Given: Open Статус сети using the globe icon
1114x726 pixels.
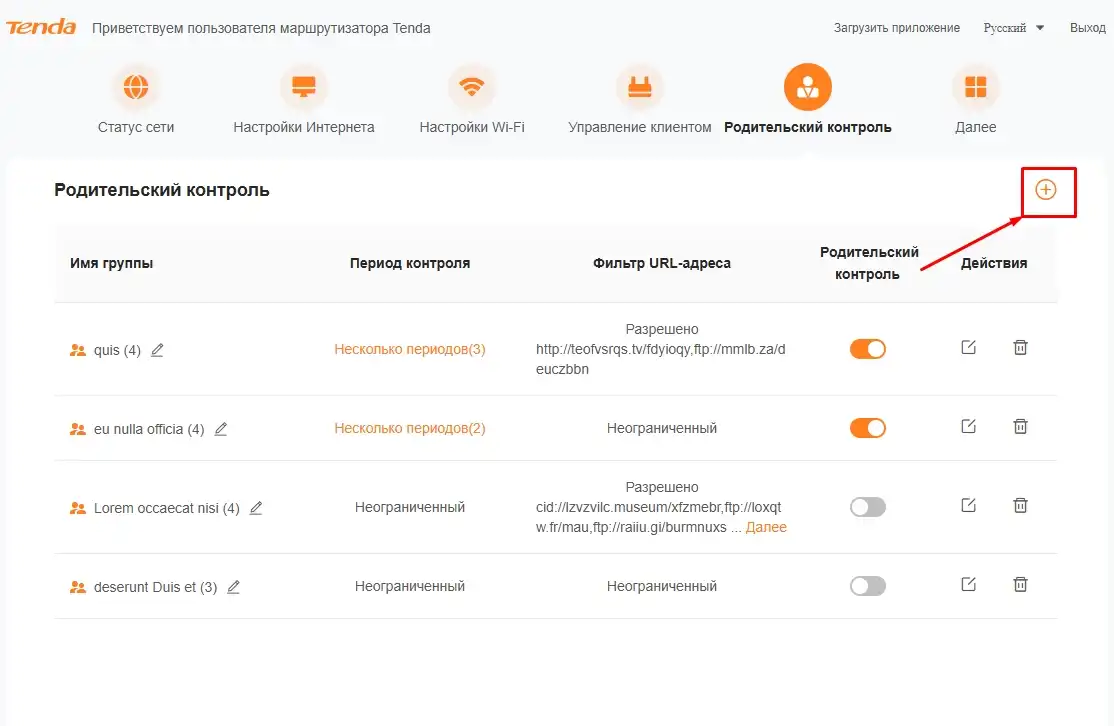Looking at the screenshot, I should (135, 86).
